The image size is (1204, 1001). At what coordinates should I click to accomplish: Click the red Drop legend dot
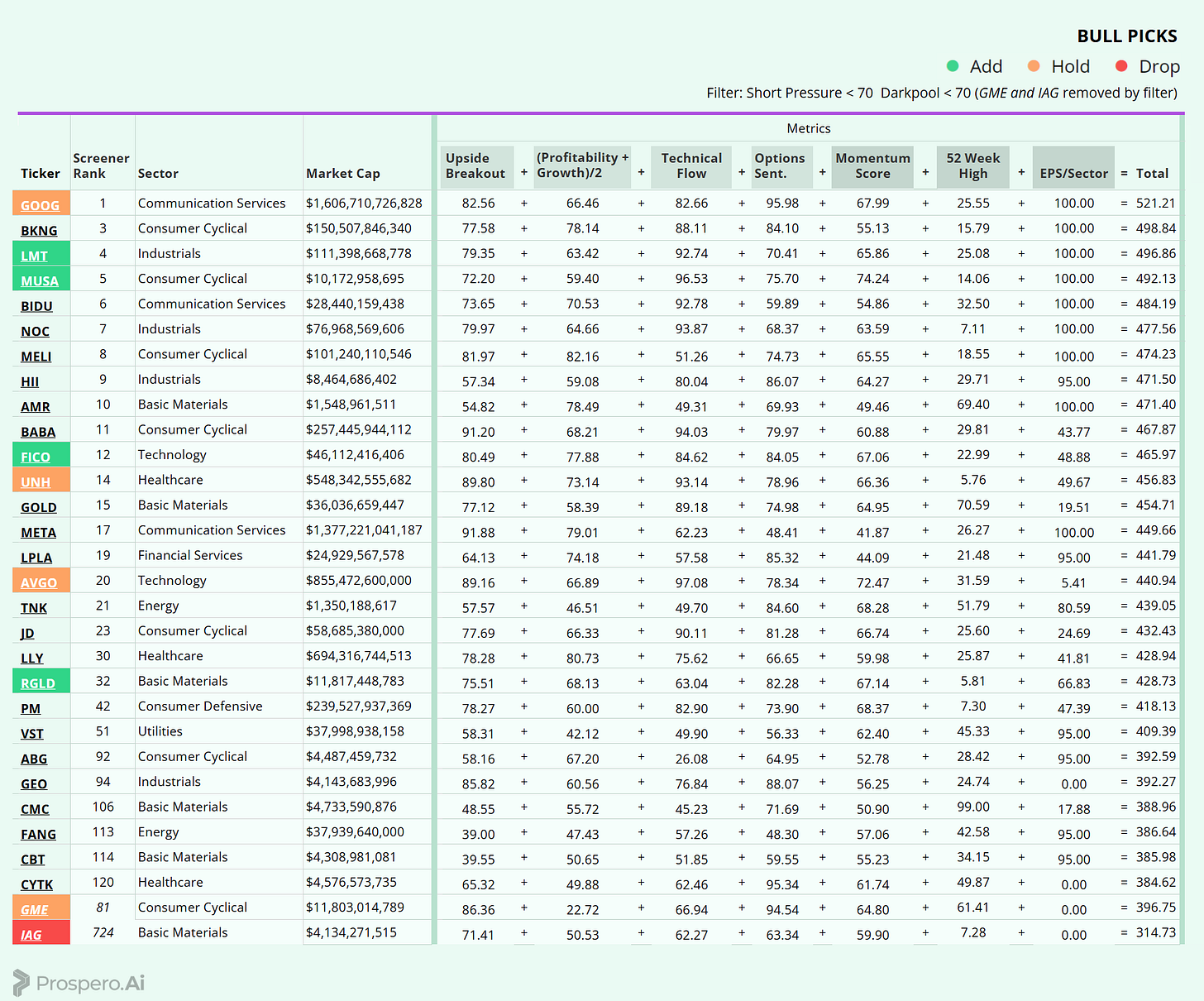coord(1121,66)
